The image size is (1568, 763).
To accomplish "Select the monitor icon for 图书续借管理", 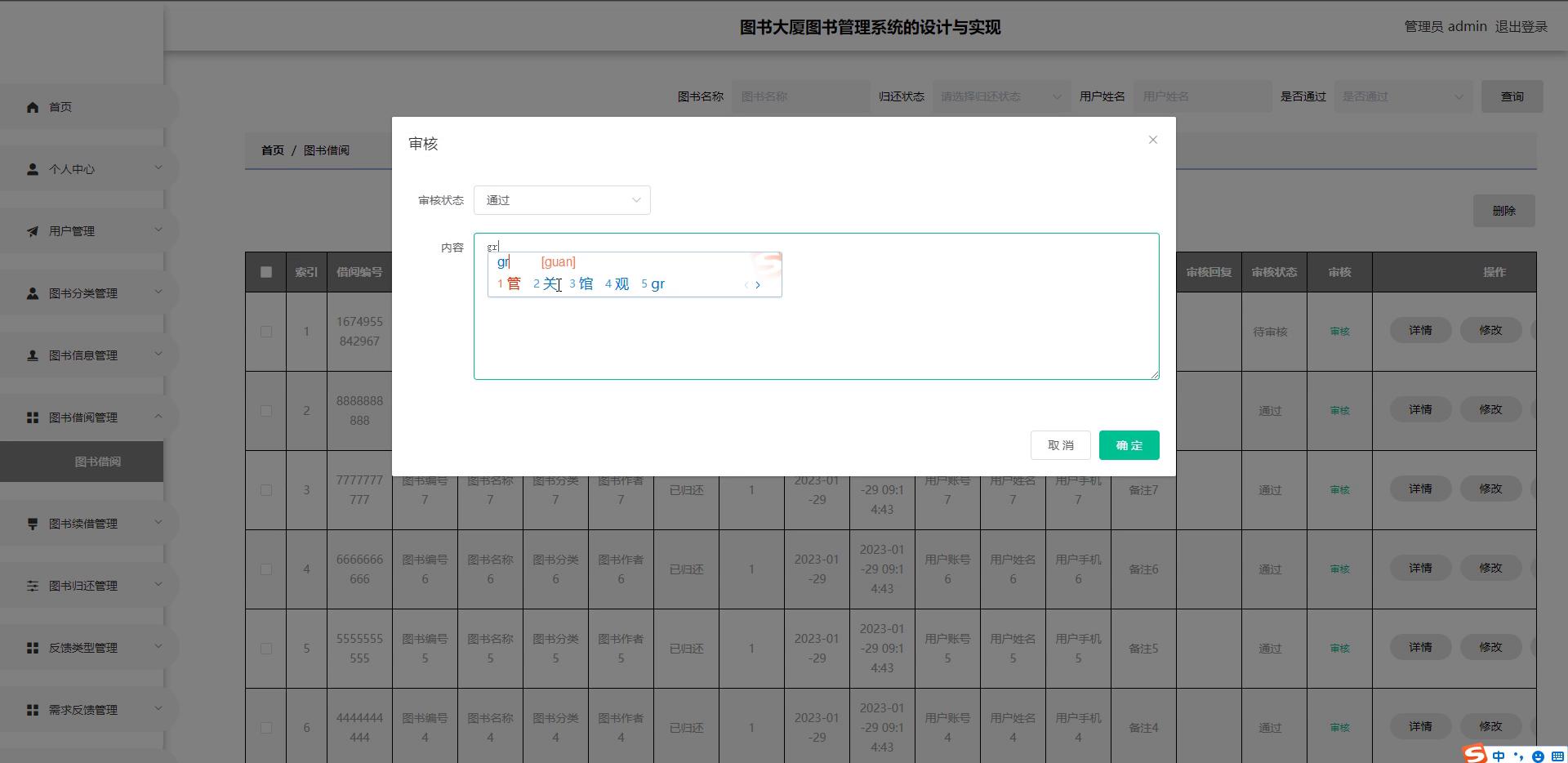I will (33, 523).
